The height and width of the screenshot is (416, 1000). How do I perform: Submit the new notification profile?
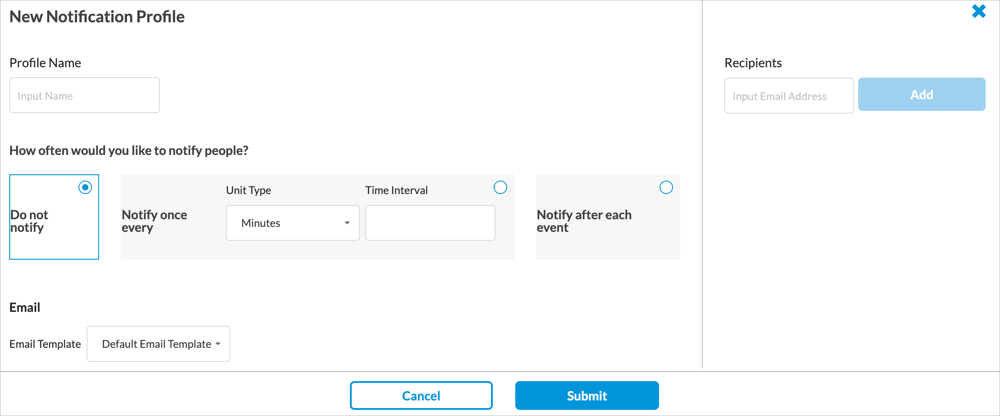(x=587, y=396)
